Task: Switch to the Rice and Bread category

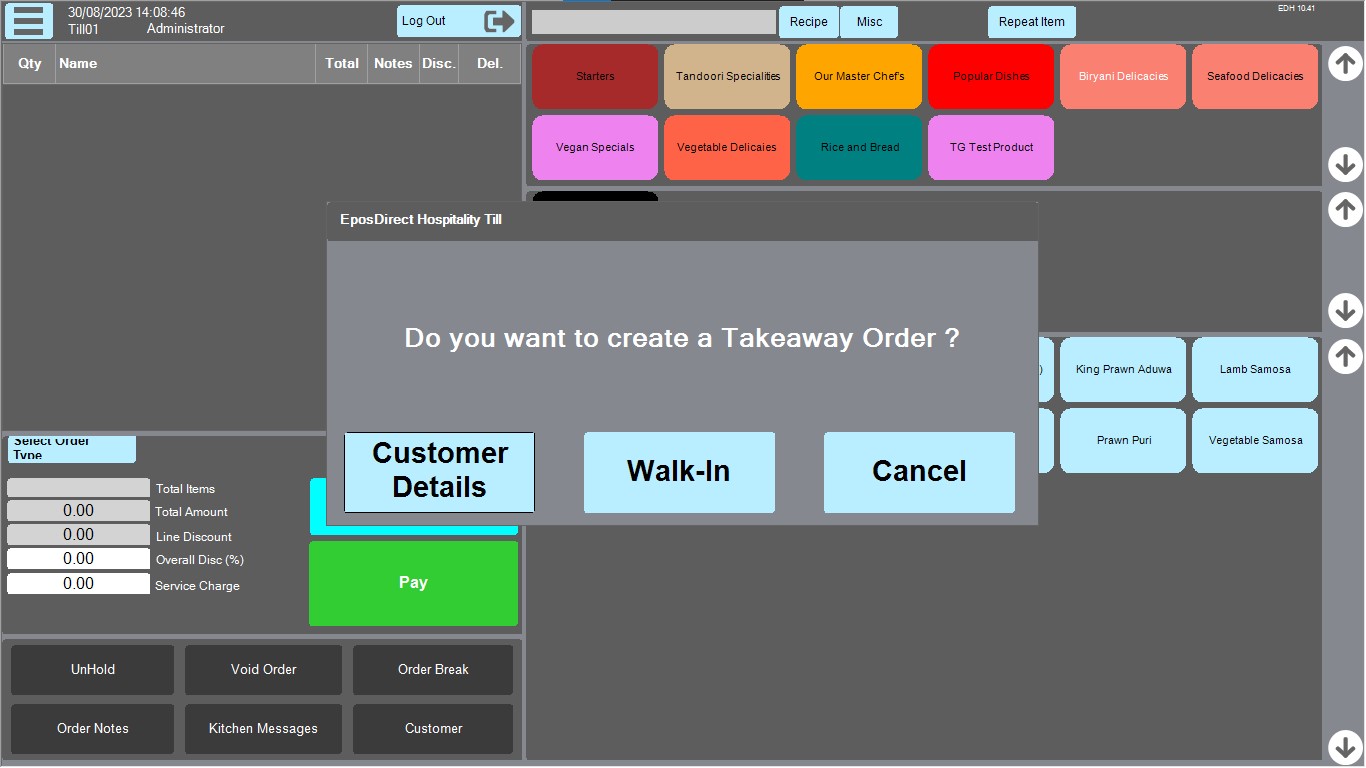Action: click(859, 148)
